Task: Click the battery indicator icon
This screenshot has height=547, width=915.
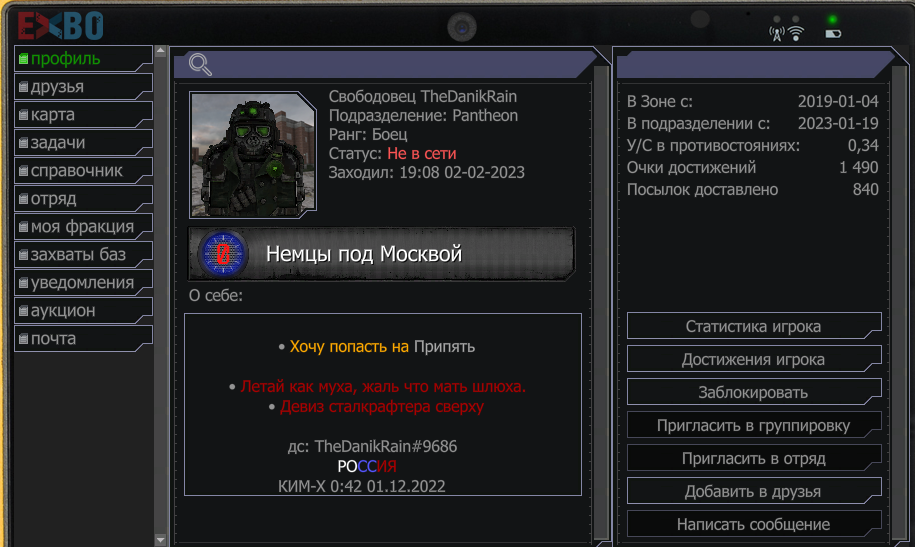Action: 833,34
